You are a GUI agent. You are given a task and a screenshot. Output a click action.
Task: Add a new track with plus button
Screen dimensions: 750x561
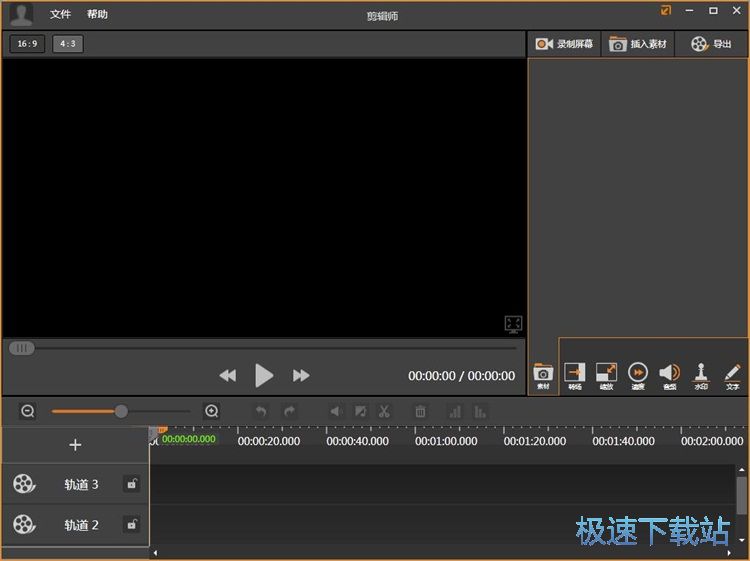pos(75,445)
